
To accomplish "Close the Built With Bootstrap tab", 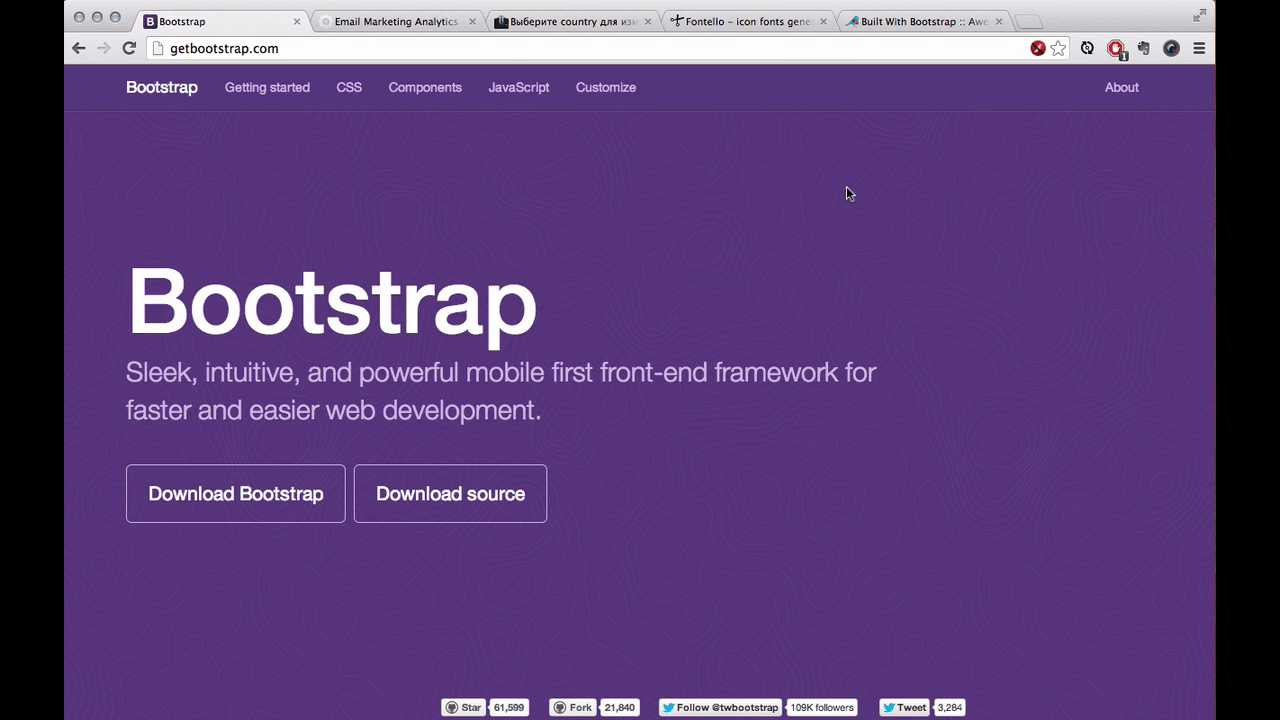I will (x=999, y=21).
